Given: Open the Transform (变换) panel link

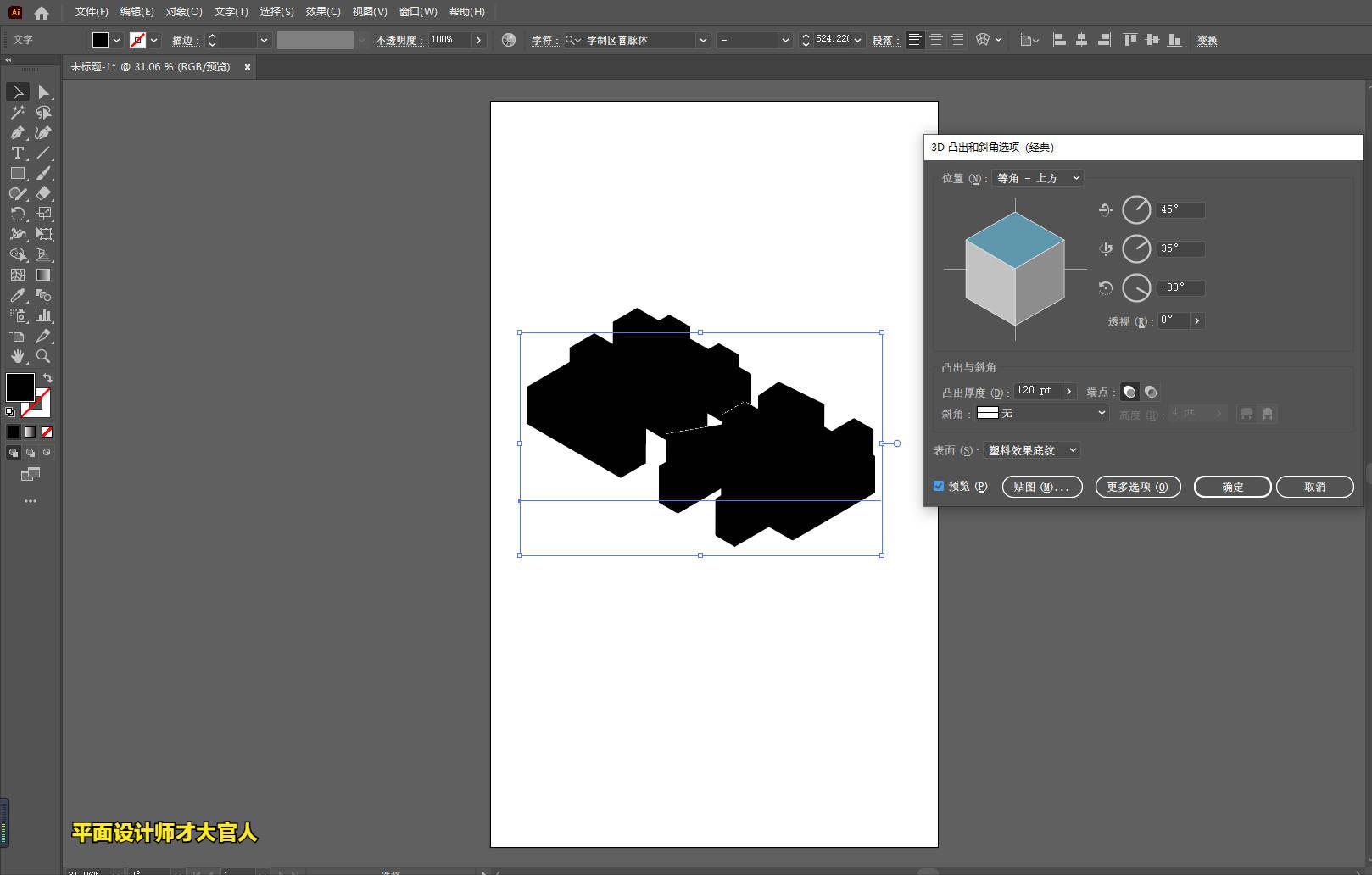Looking at the screenshot, I should tap(1207, 41).
